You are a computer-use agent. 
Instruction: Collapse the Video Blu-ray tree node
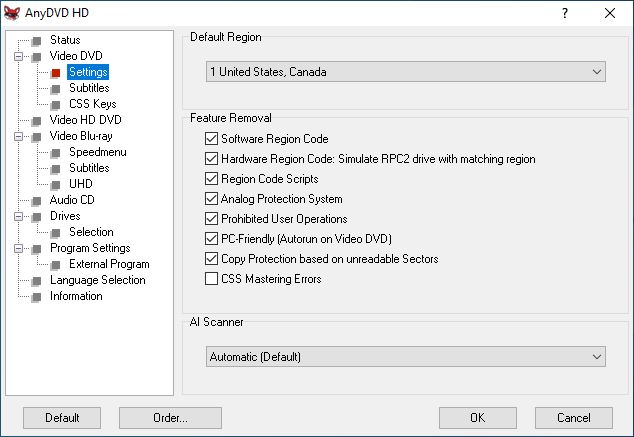click(x=18, y=137)
